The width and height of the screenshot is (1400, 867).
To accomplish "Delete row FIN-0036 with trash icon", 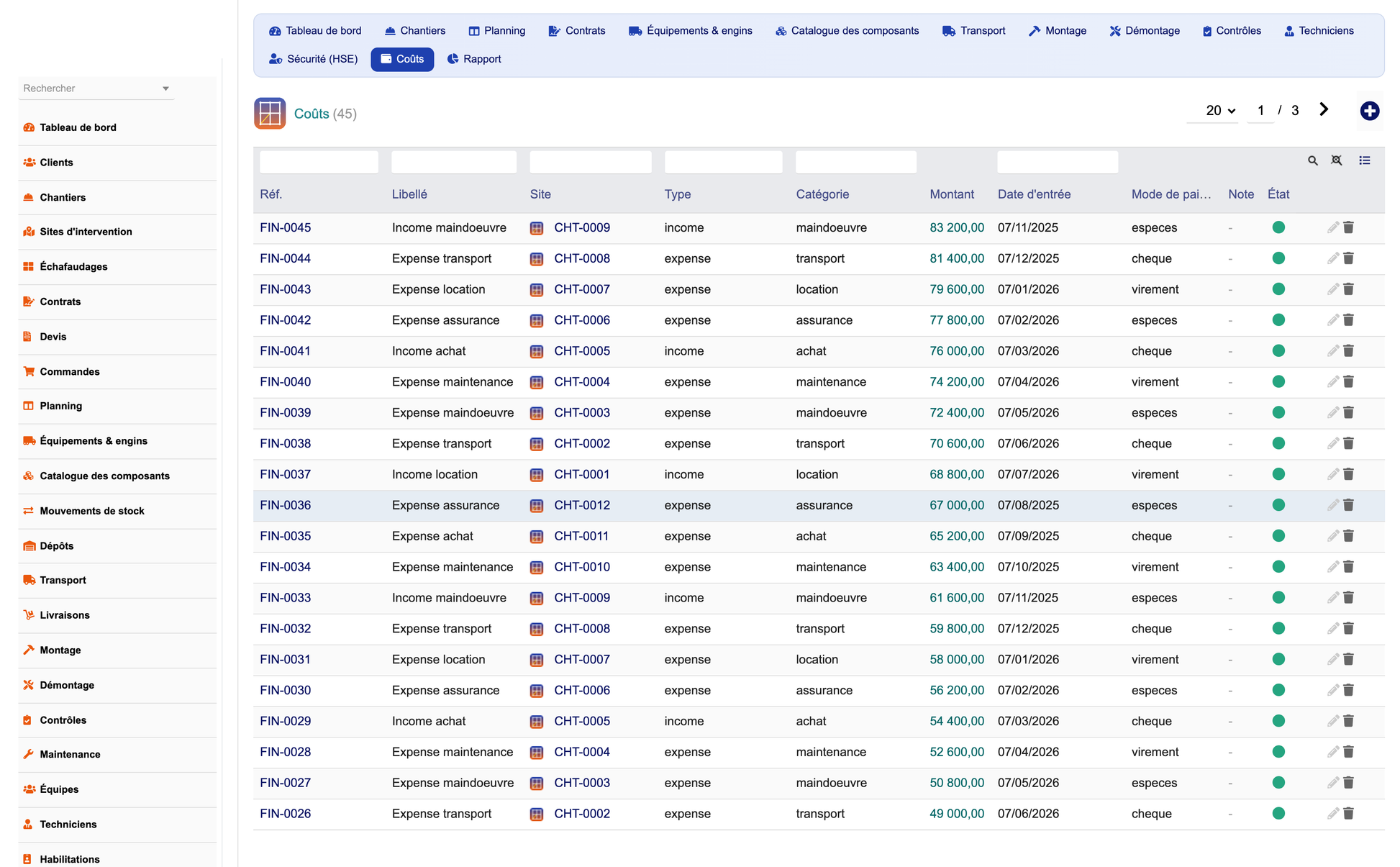I will [x=1349, y=505].
